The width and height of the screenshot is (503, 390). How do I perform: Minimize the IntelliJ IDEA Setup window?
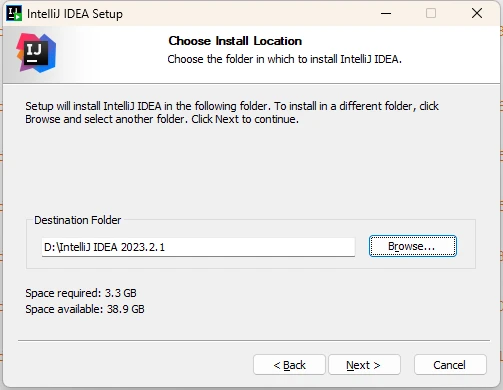(x=386, y=13)
